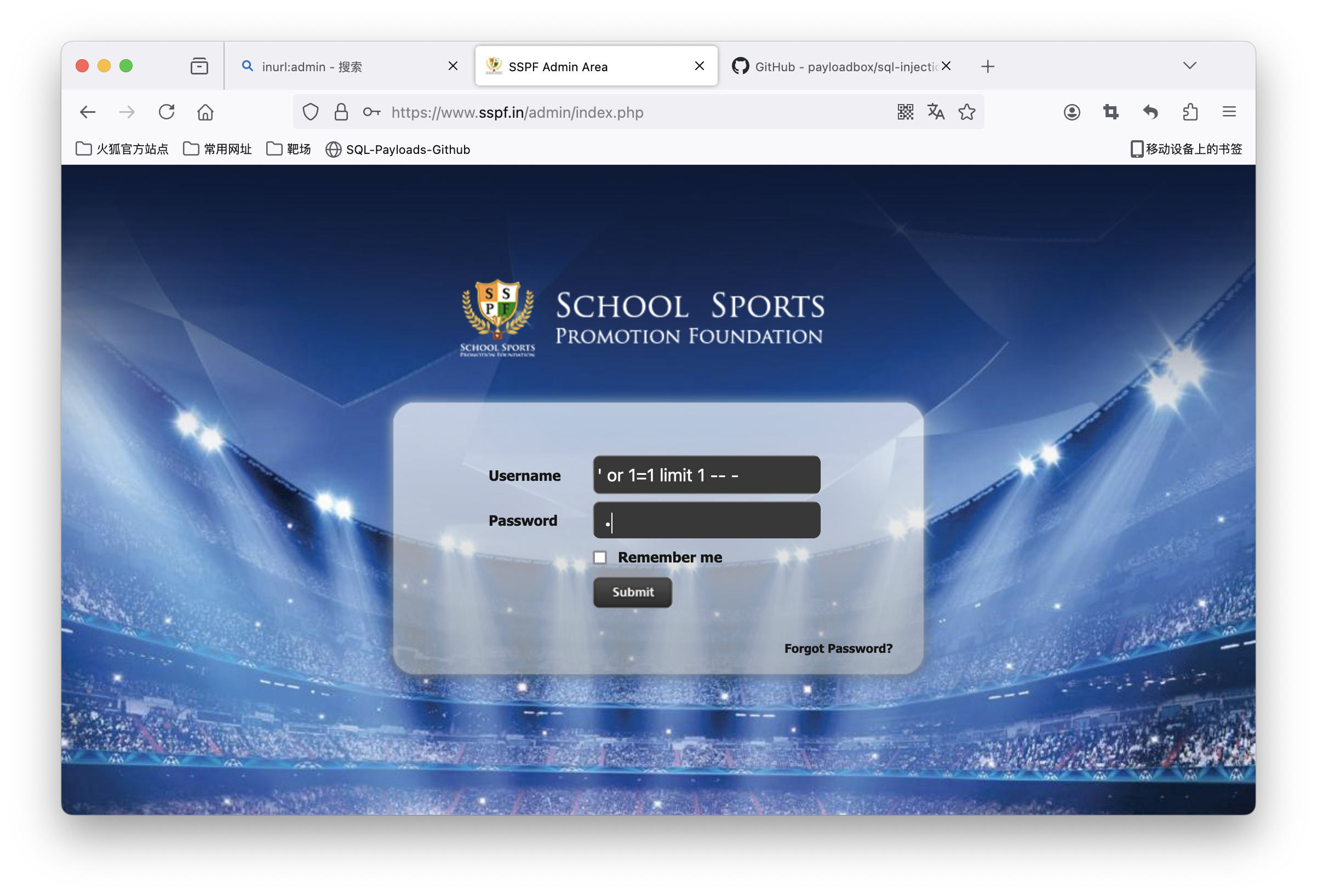The height and width of the screenshot is (896, 1317).
Task: Click the Forgot Password? link
Action: pos(838,648)
